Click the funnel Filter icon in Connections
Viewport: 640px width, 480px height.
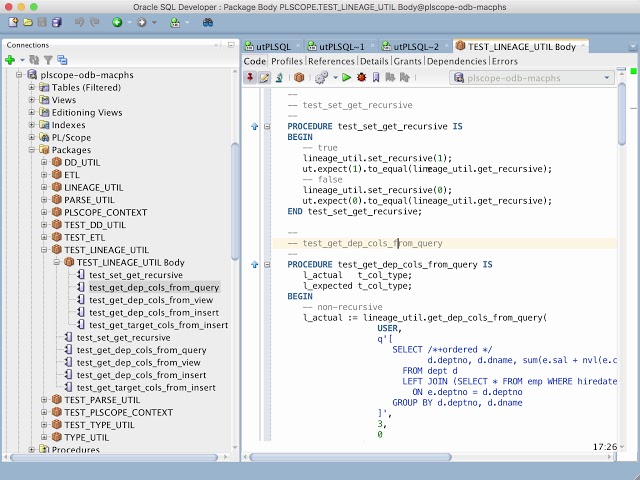(x=48, y=60)
